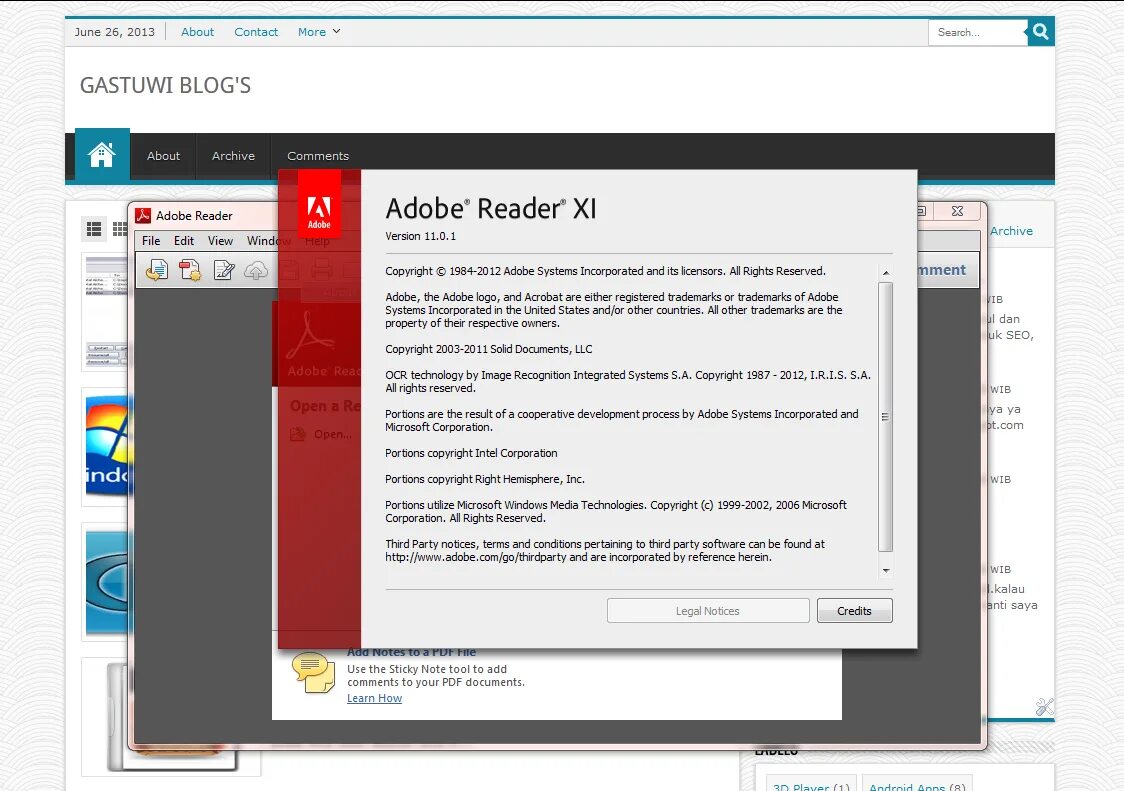
Task: Click the Archive link in right sidebar
Action: tap(1011, 231)
